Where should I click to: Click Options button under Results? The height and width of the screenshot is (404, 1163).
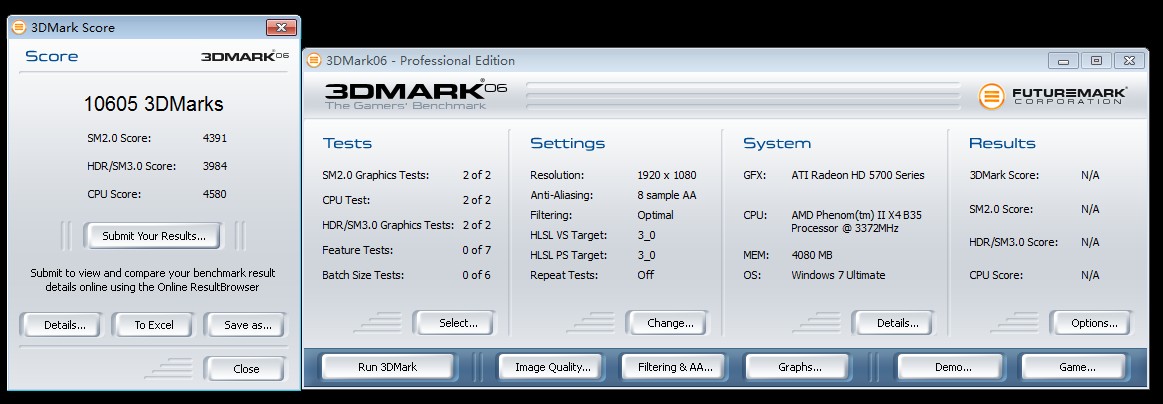[x=1094, y=322]
